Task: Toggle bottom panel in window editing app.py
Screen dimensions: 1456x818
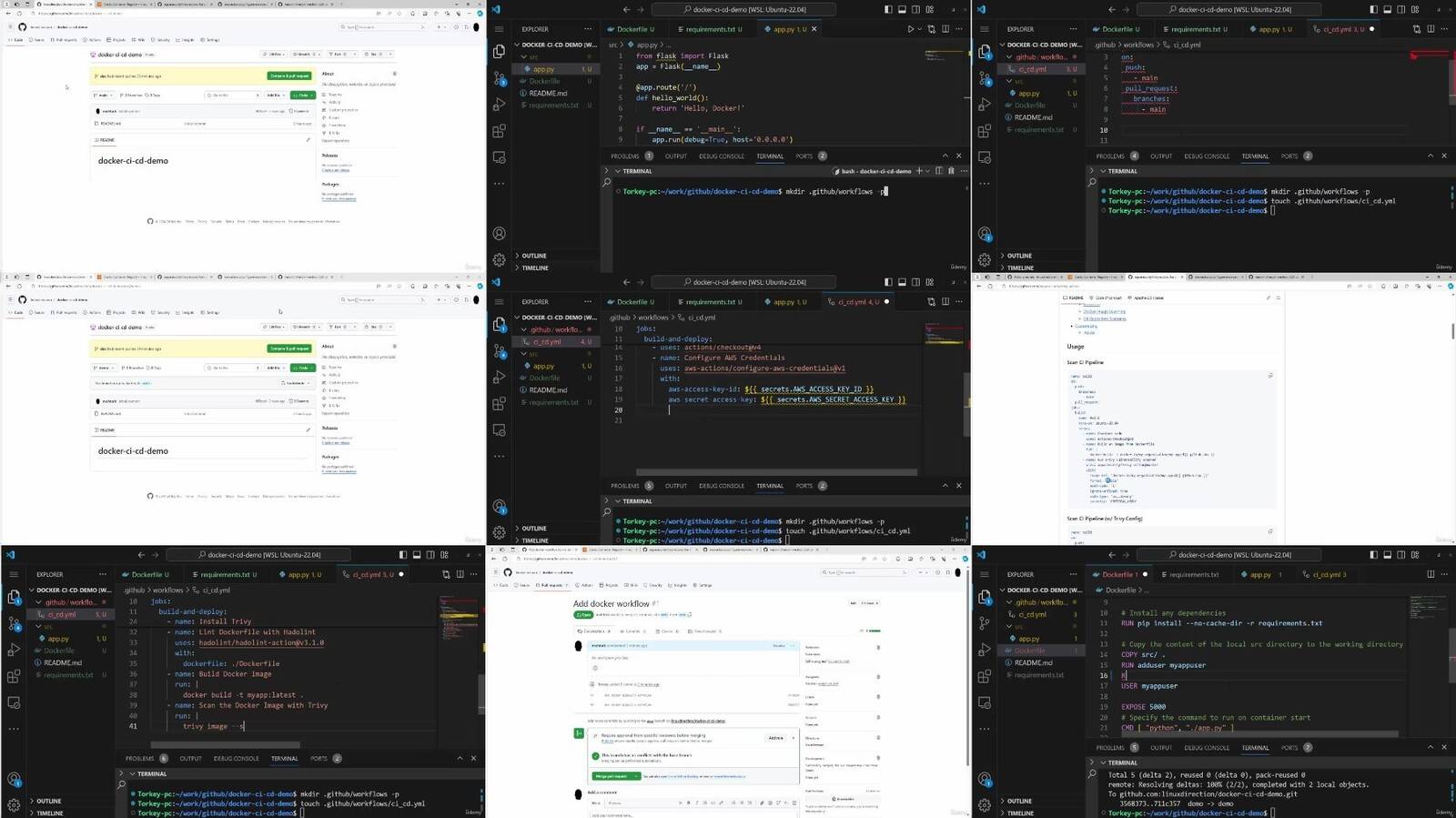Action: point(902,9)
